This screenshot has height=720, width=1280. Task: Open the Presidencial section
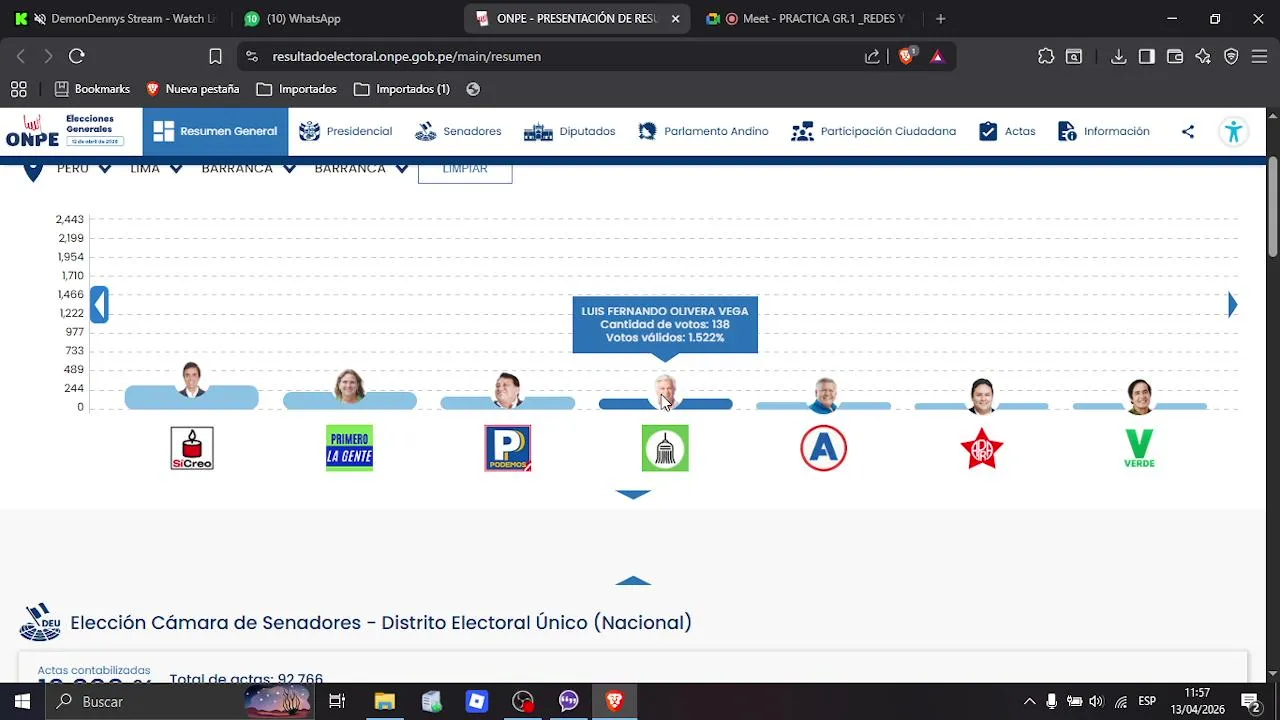[345, 131]
